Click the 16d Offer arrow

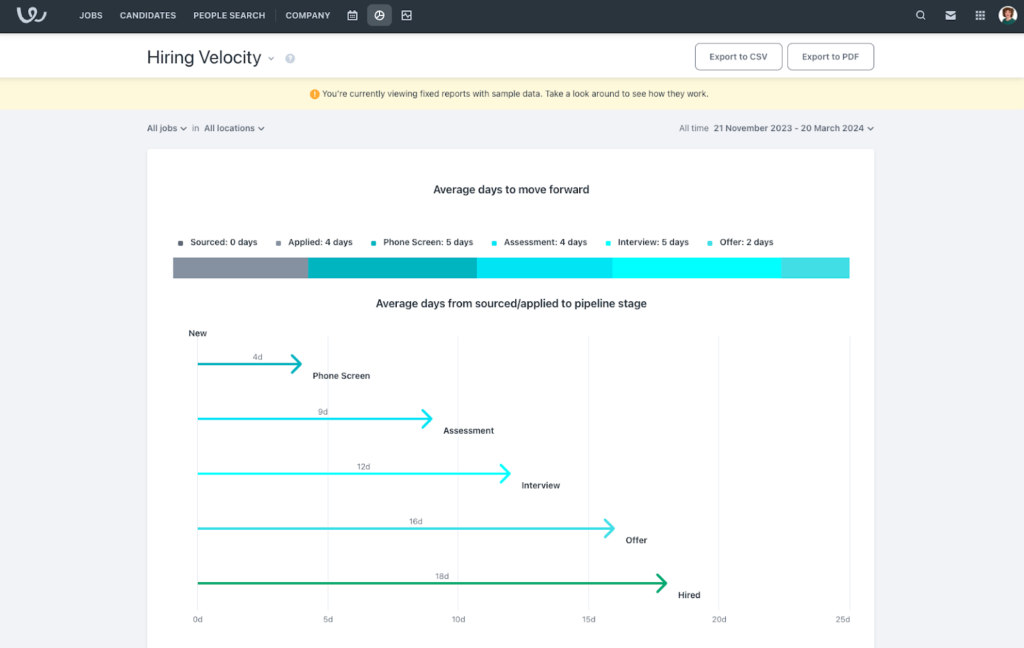406,528
